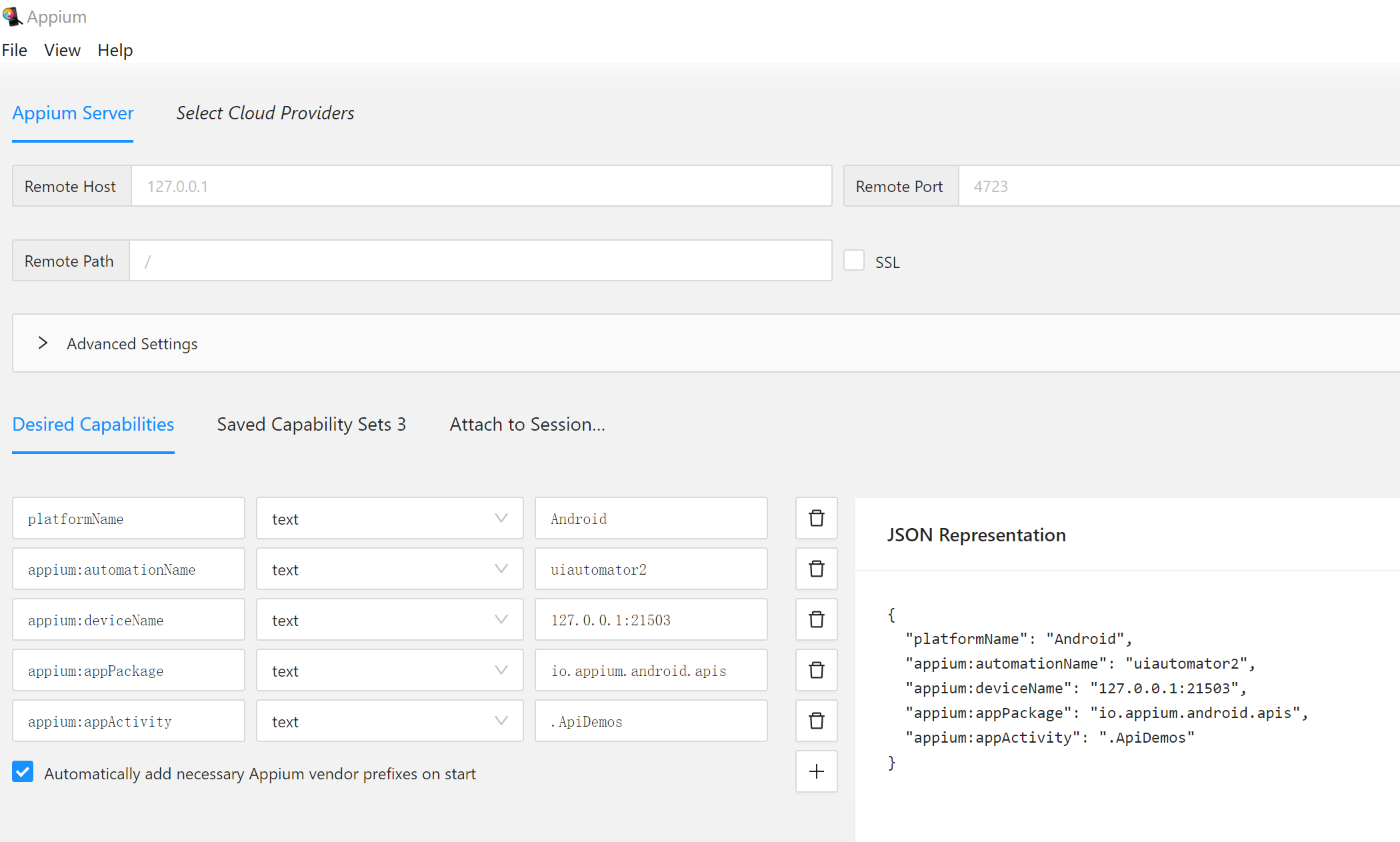
Task: Open type dropdown for appium:appPackage row
Action: click(x=389, y=670)
